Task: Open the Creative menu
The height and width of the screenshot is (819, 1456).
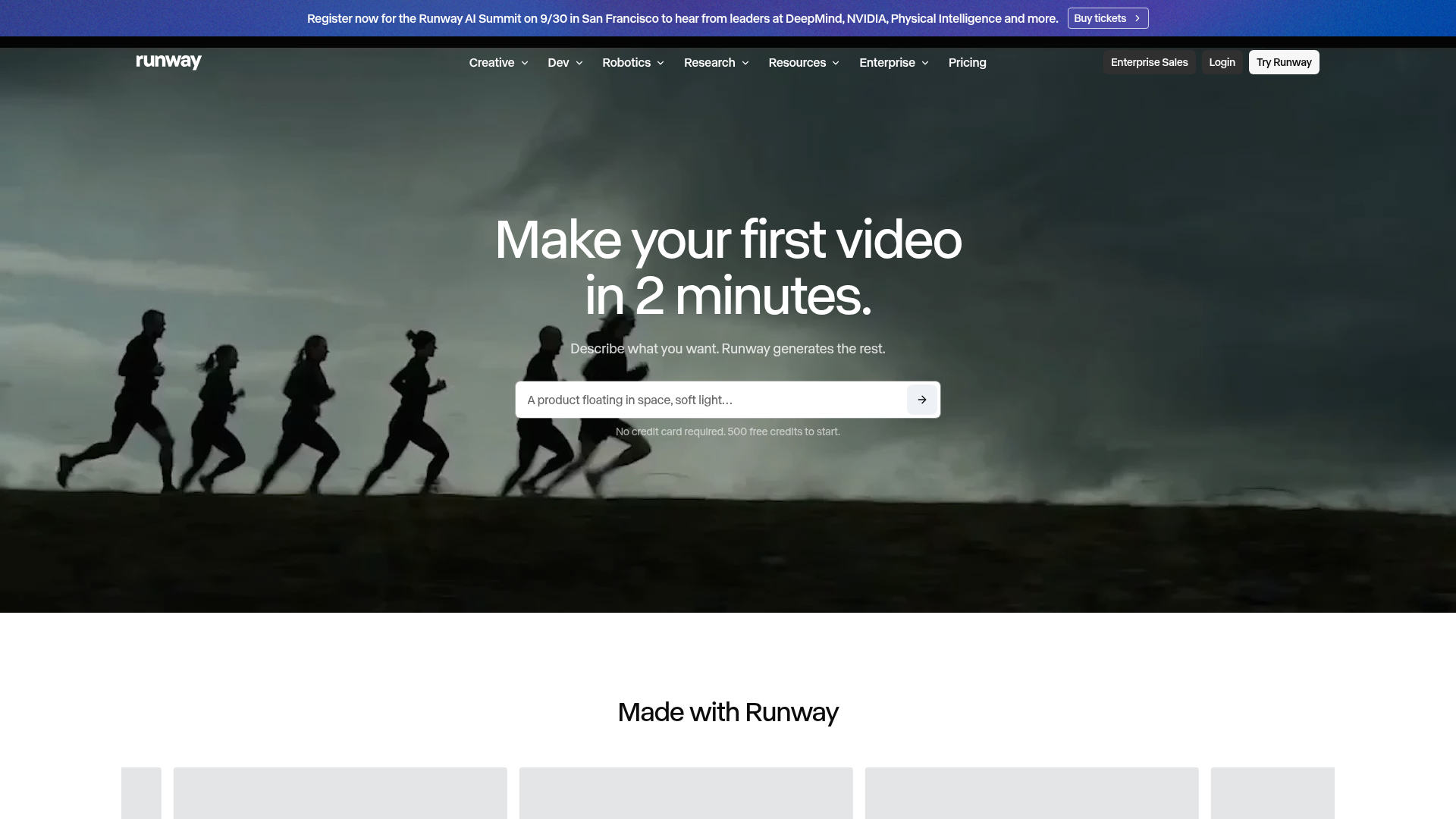Action: pyautogui.click(x=498, y=62)
